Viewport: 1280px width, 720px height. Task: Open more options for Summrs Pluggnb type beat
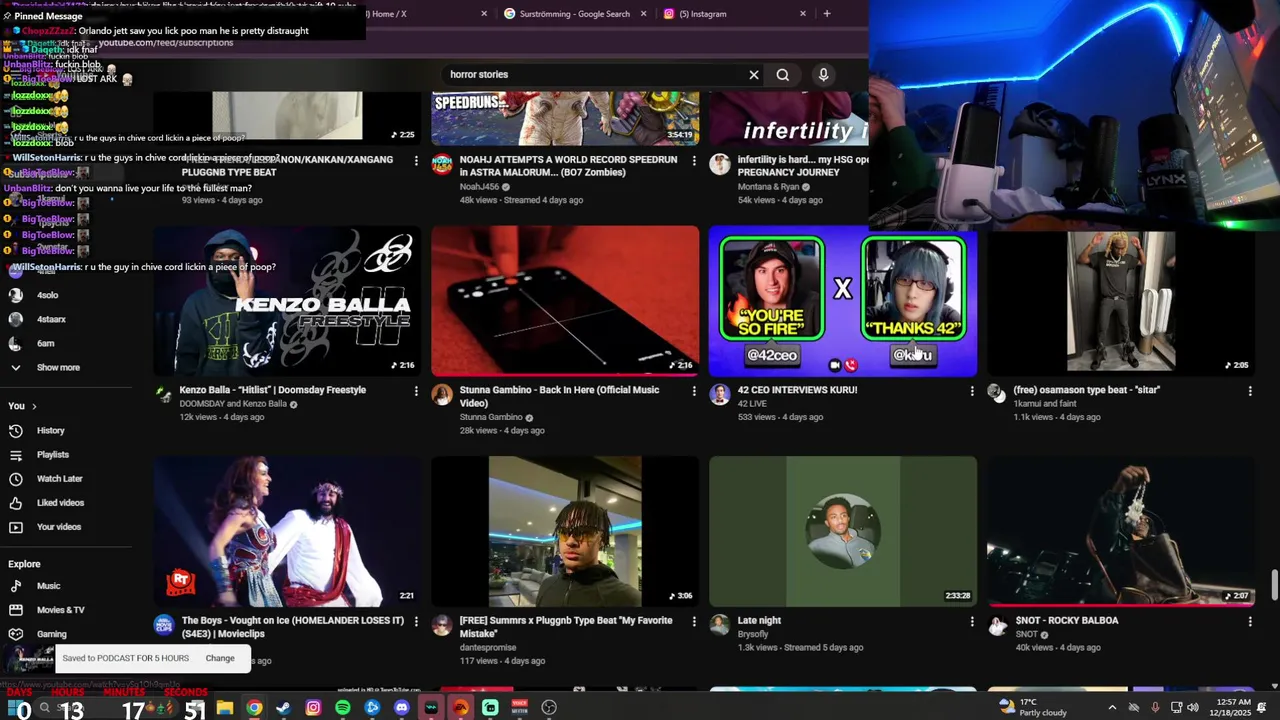(x=694, y=621)
